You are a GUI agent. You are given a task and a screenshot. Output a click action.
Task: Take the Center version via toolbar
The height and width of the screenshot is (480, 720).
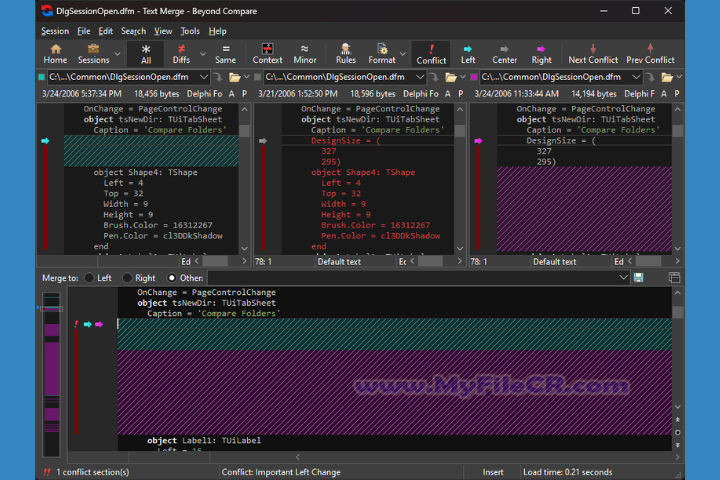(504, 54)
